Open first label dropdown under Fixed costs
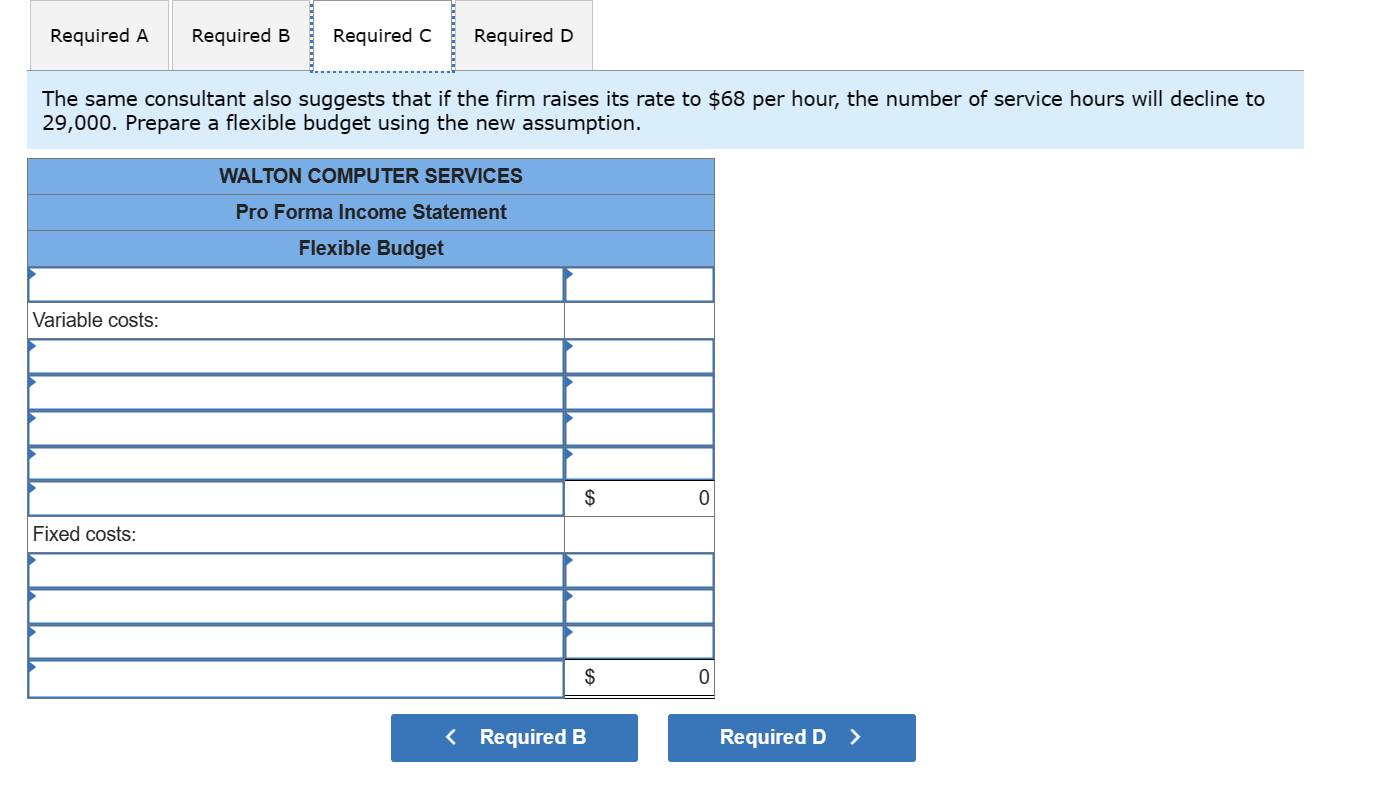 tap(296, 570)
